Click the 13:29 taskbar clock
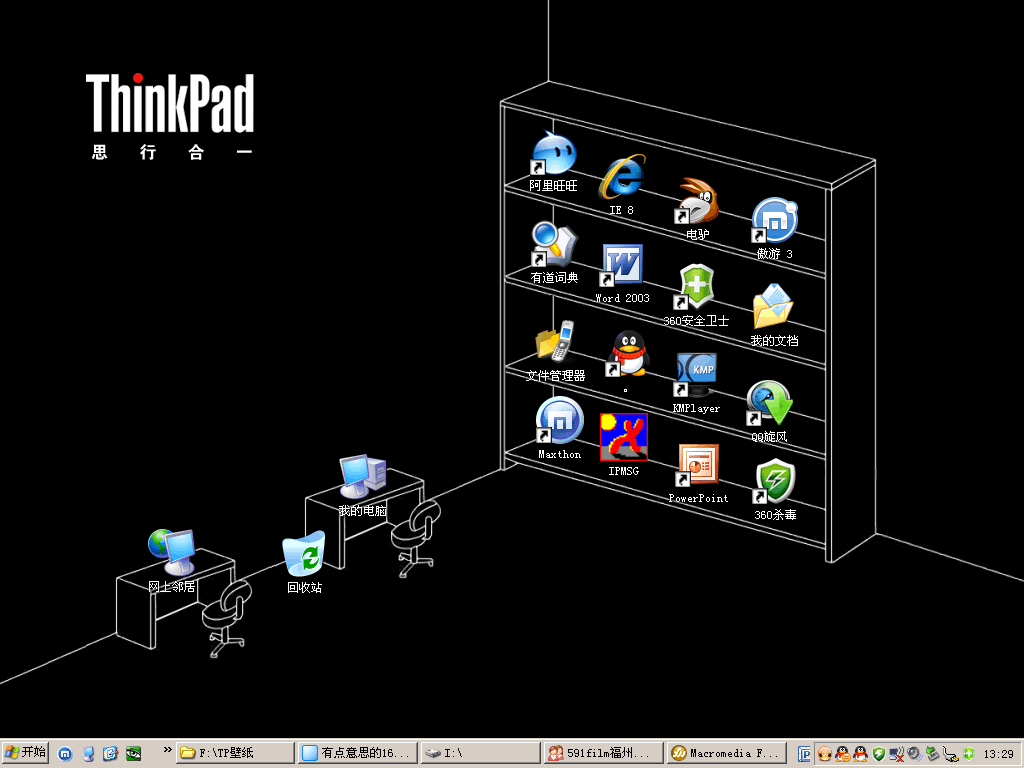Screen dimensions: 1024x768 pyautogui.click(x=999, y=754)
